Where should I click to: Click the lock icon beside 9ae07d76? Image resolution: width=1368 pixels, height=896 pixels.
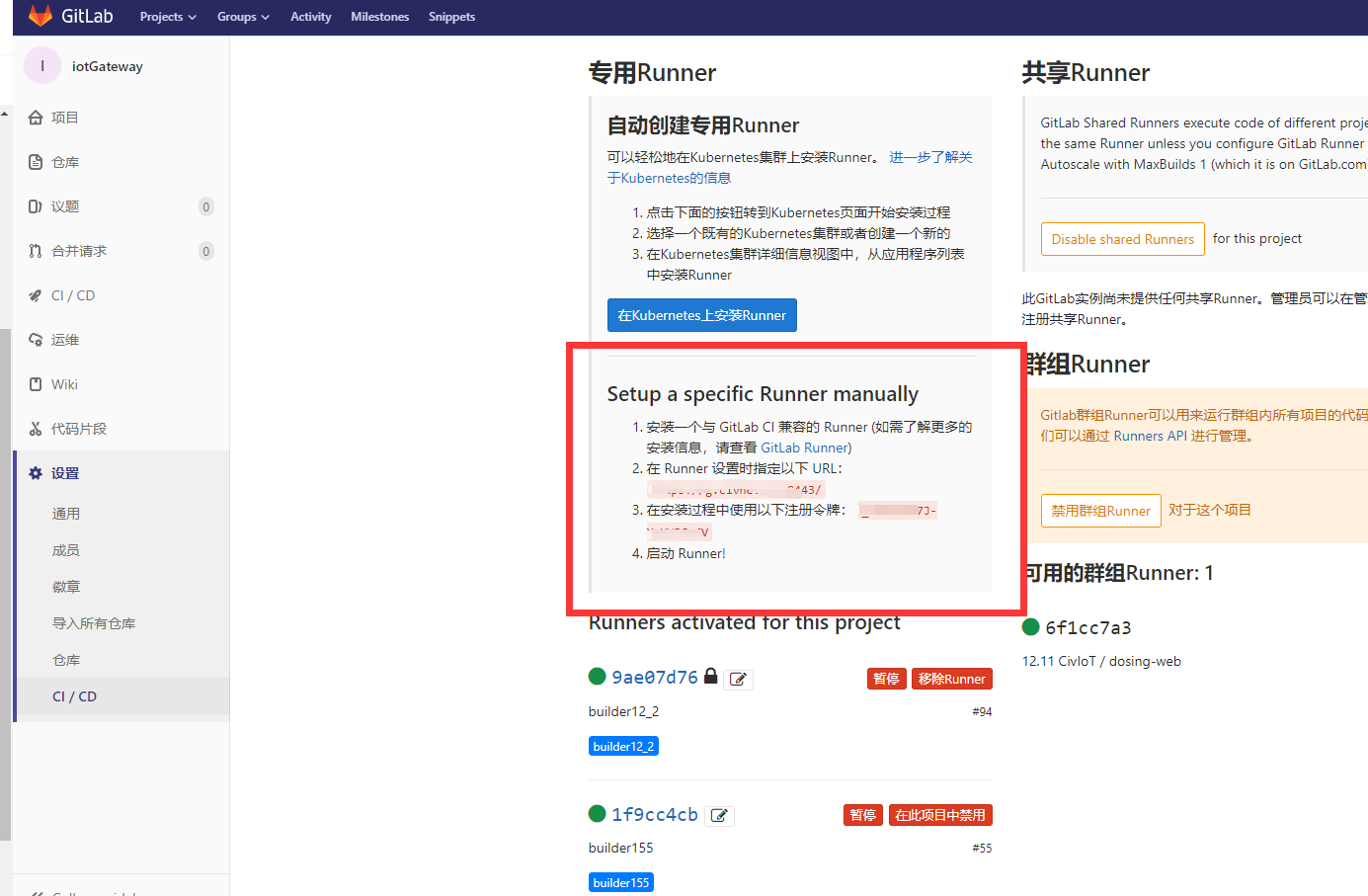point(710,676)
